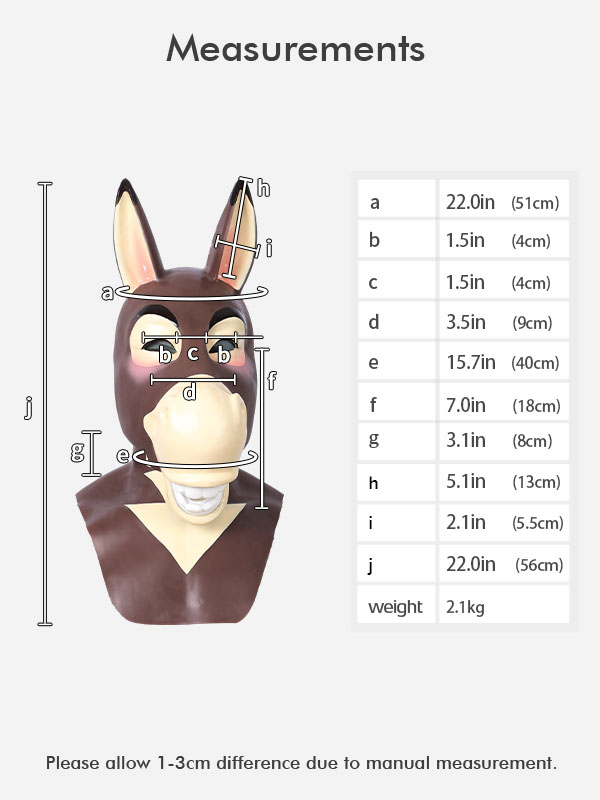Click the donkey mask's white teeth
Image resolution: width=600 pixels, height=800 pixels.
199,498
